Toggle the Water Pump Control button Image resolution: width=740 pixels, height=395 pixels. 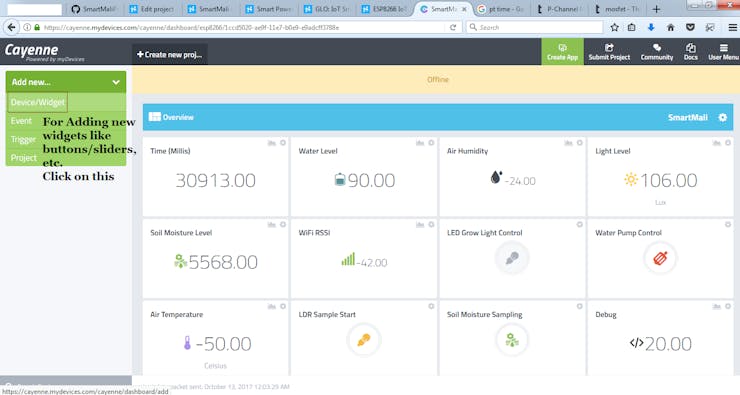tap(660, 258)
